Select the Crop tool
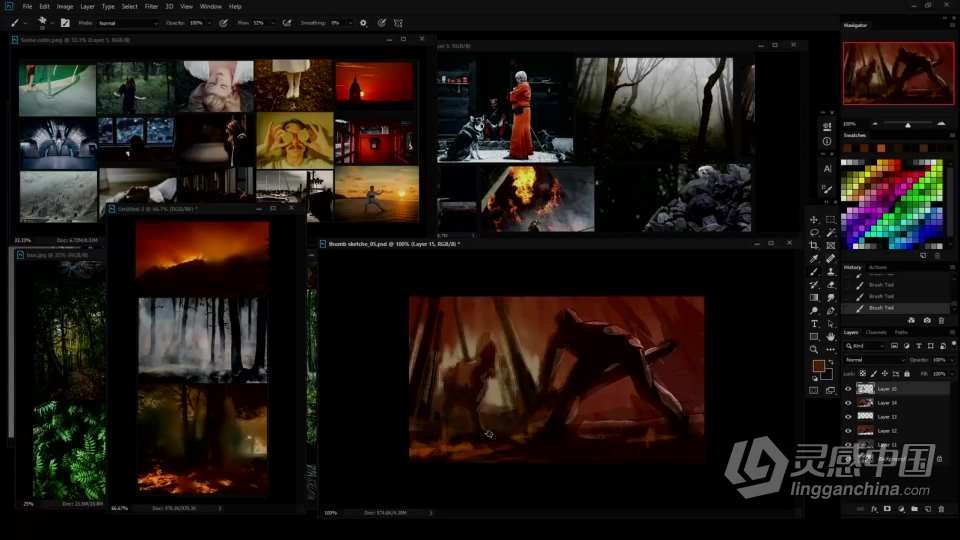 814,246
